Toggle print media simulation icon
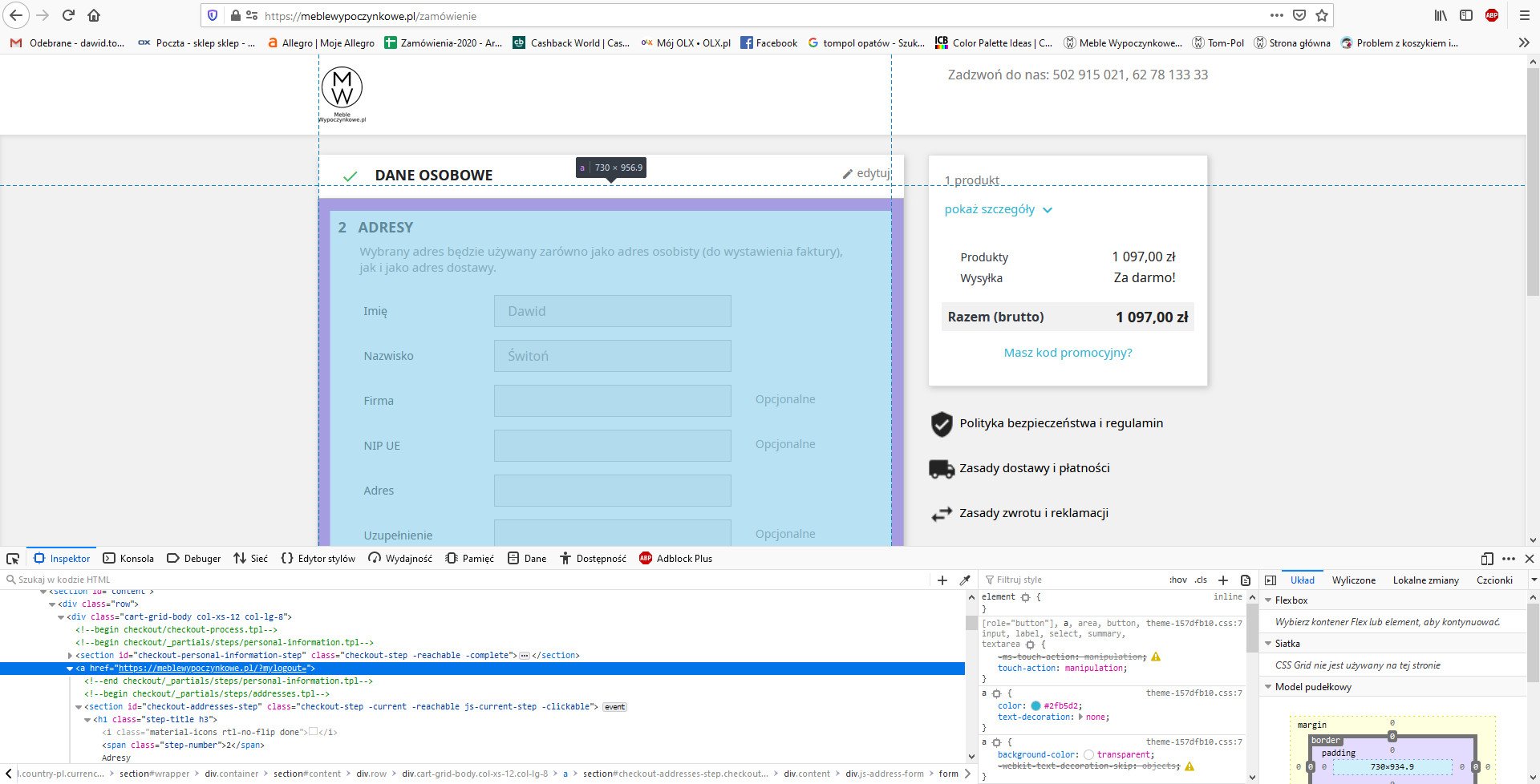 [x=1246, y=580]
